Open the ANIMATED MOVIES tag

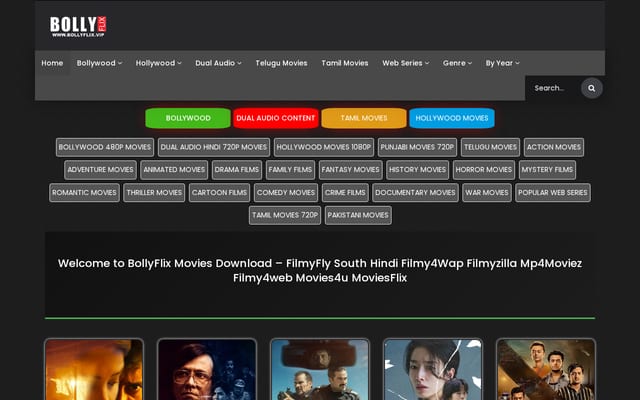(174, 170)
